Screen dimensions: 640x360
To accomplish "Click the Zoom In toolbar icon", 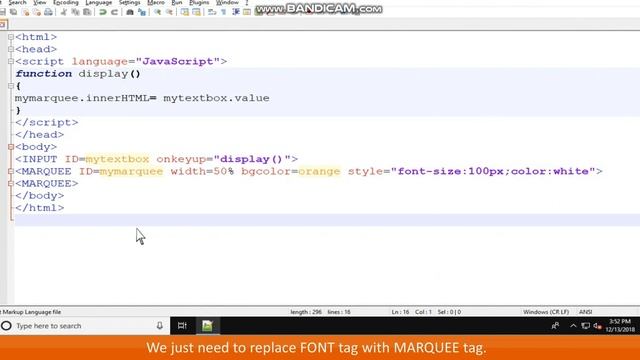I will tap(157, 12).
